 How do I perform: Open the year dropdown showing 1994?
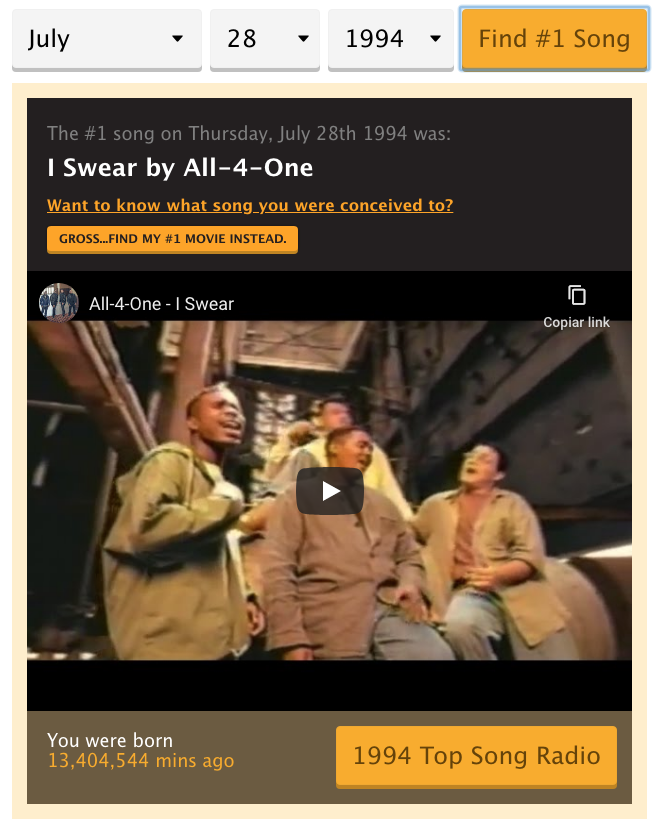[391, 39]
